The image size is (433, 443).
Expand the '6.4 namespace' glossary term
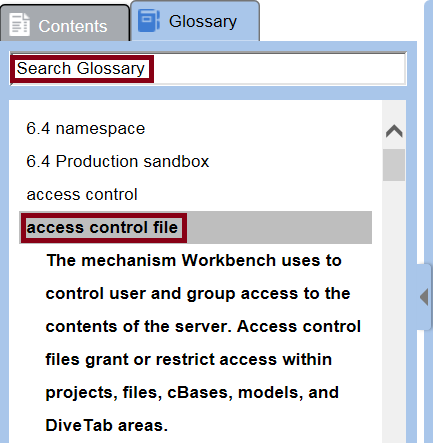[86, 129]
